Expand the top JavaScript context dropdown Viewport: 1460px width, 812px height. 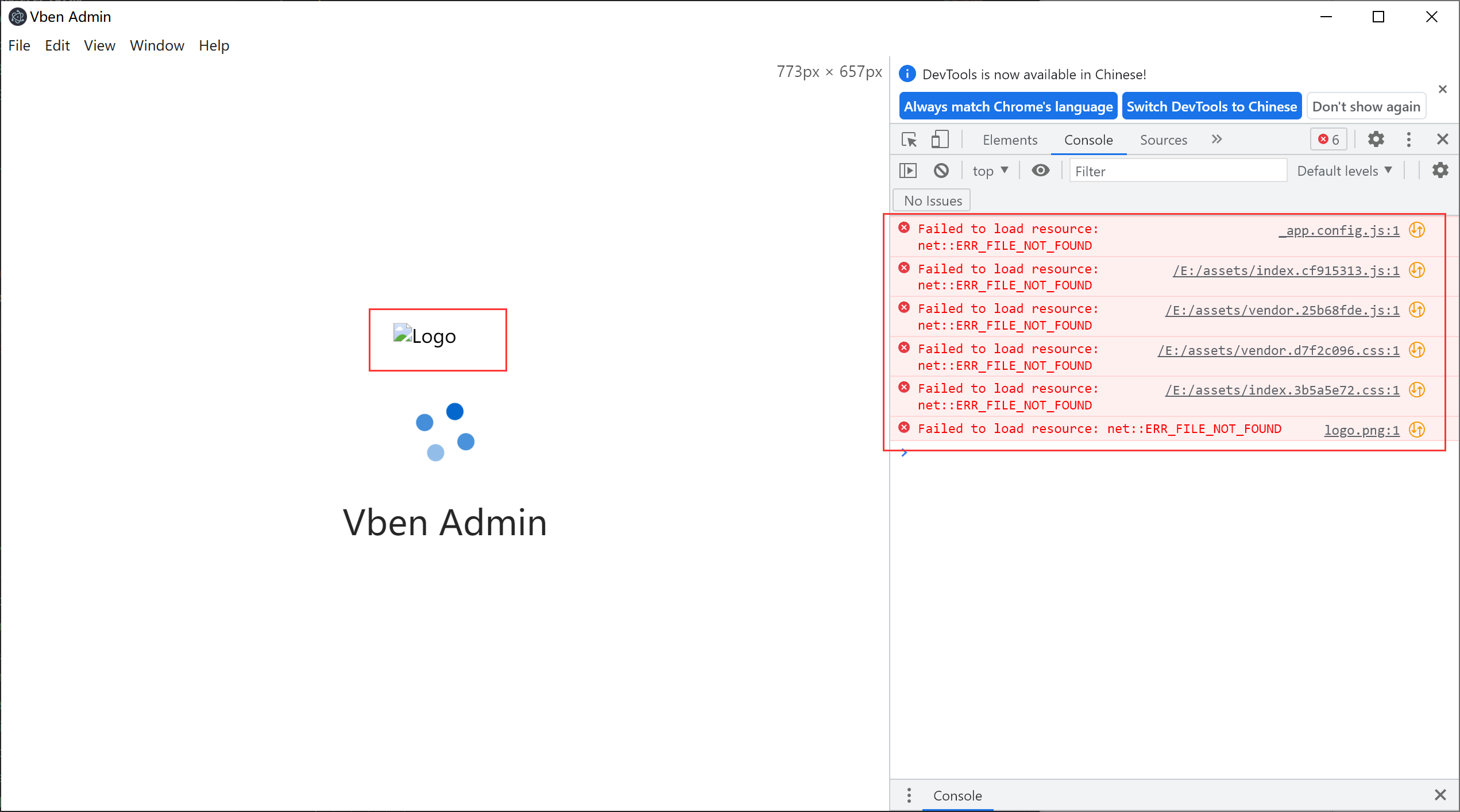click(990, 171)
